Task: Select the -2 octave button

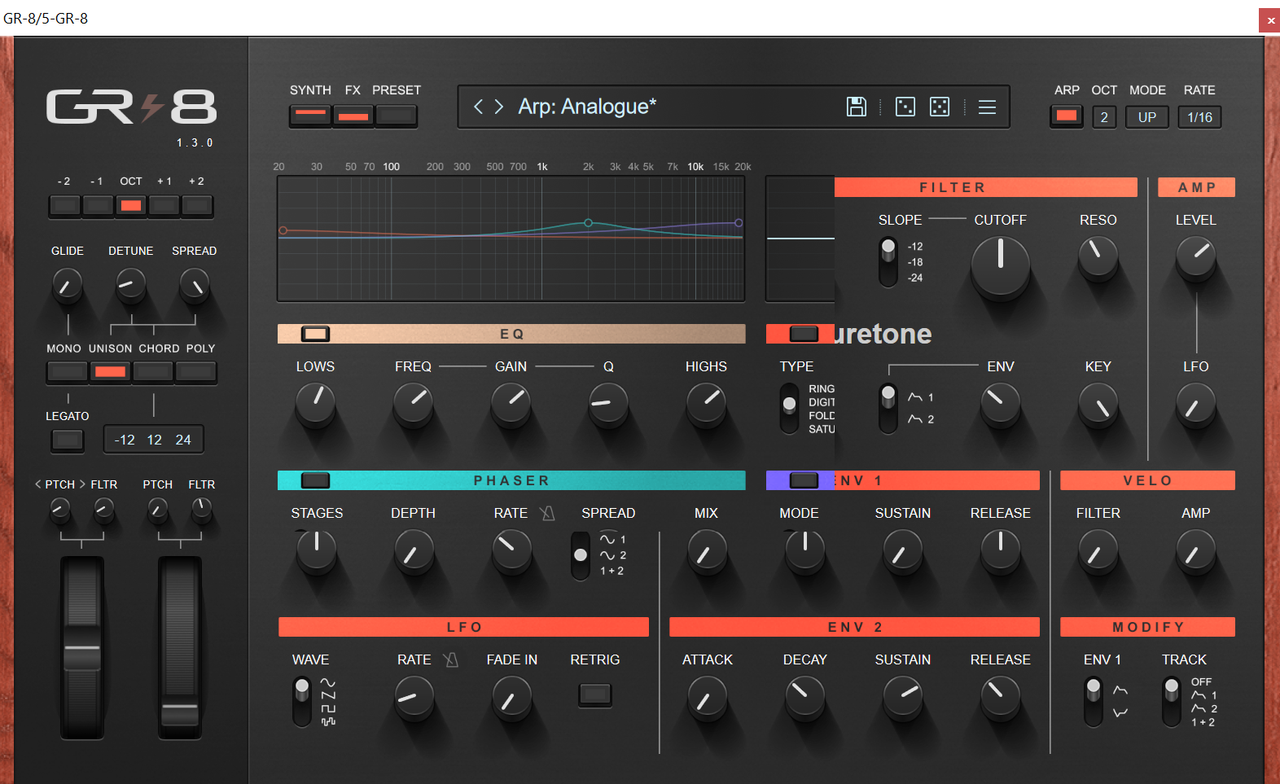Action: coord(65,206)
